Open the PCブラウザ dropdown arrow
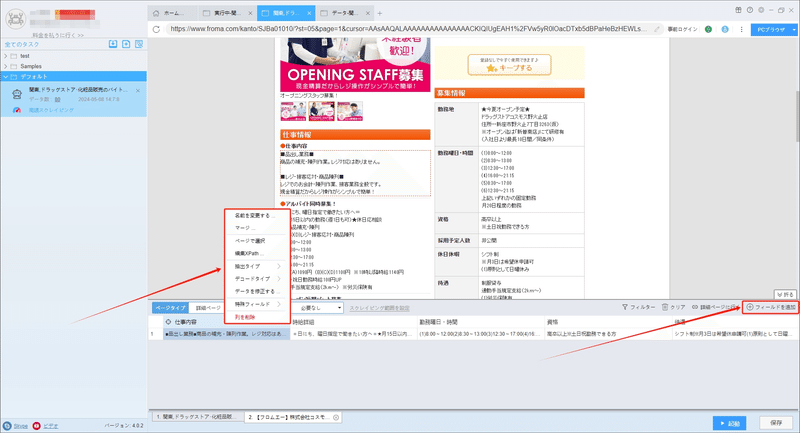The height and width of the screenshot is (433, 800). 794,30
